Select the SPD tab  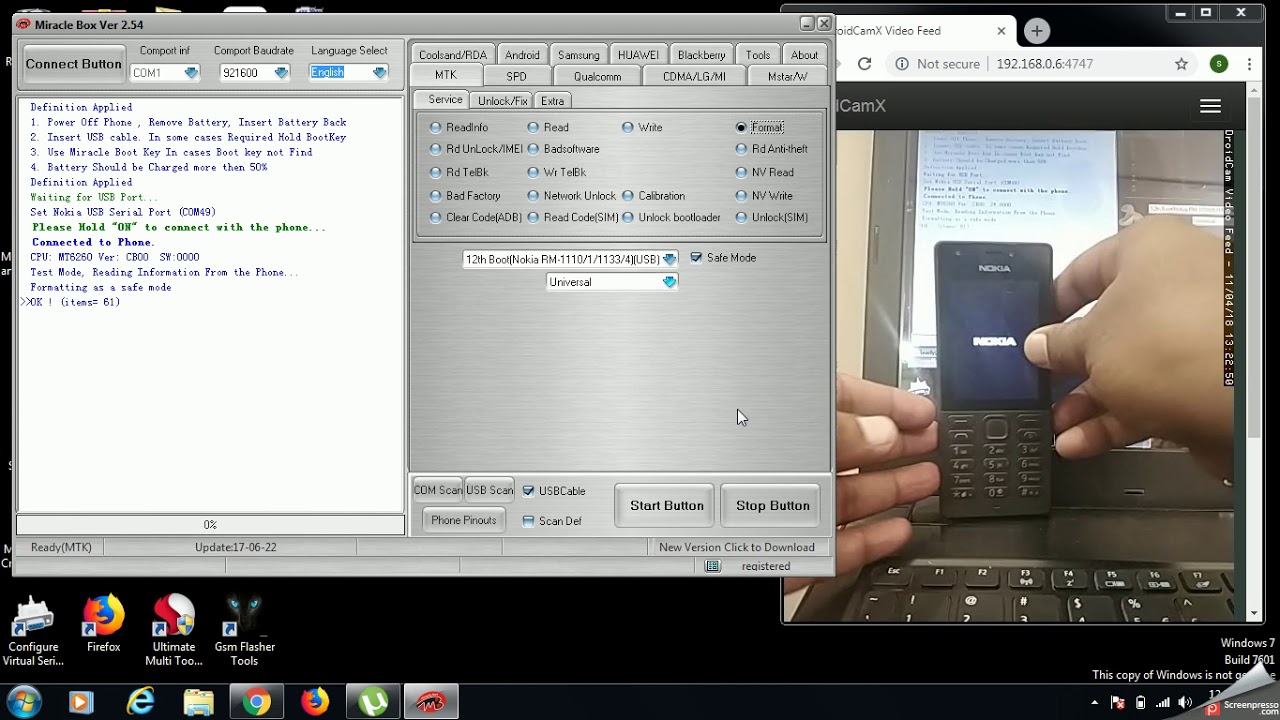point(516,76)
